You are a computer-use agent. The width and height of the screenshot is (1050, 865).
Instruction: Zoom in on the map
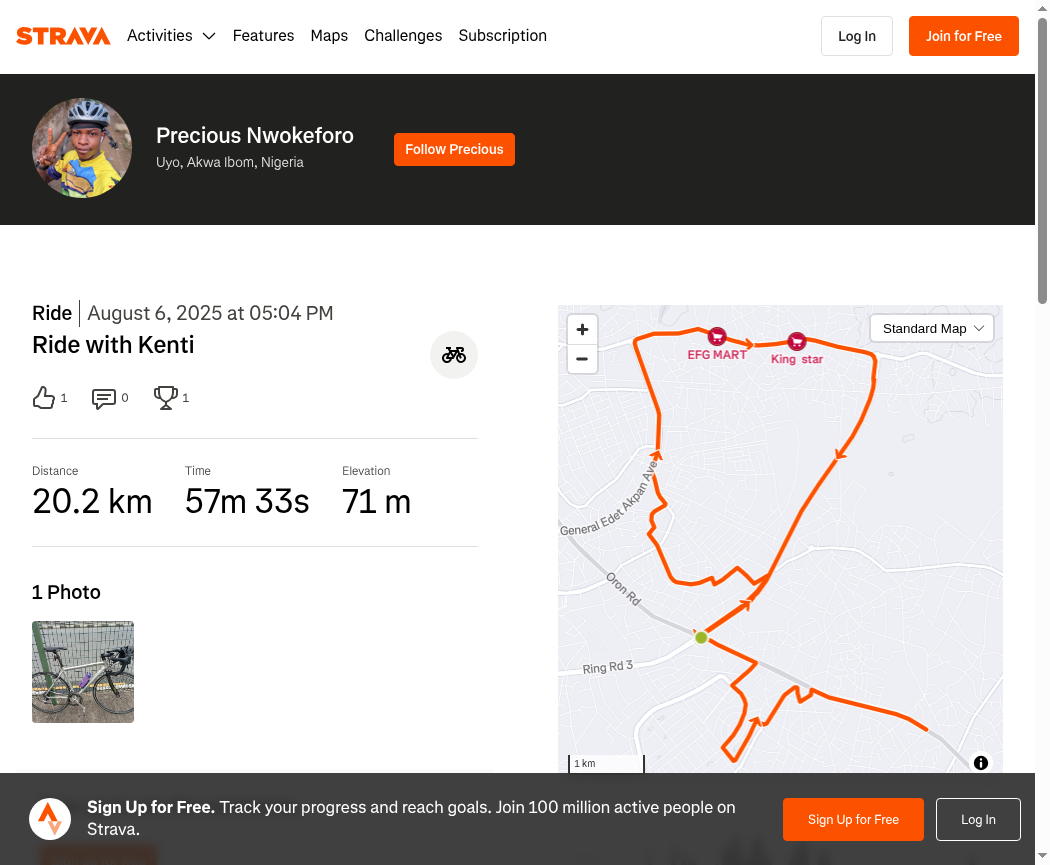[582, 329]
